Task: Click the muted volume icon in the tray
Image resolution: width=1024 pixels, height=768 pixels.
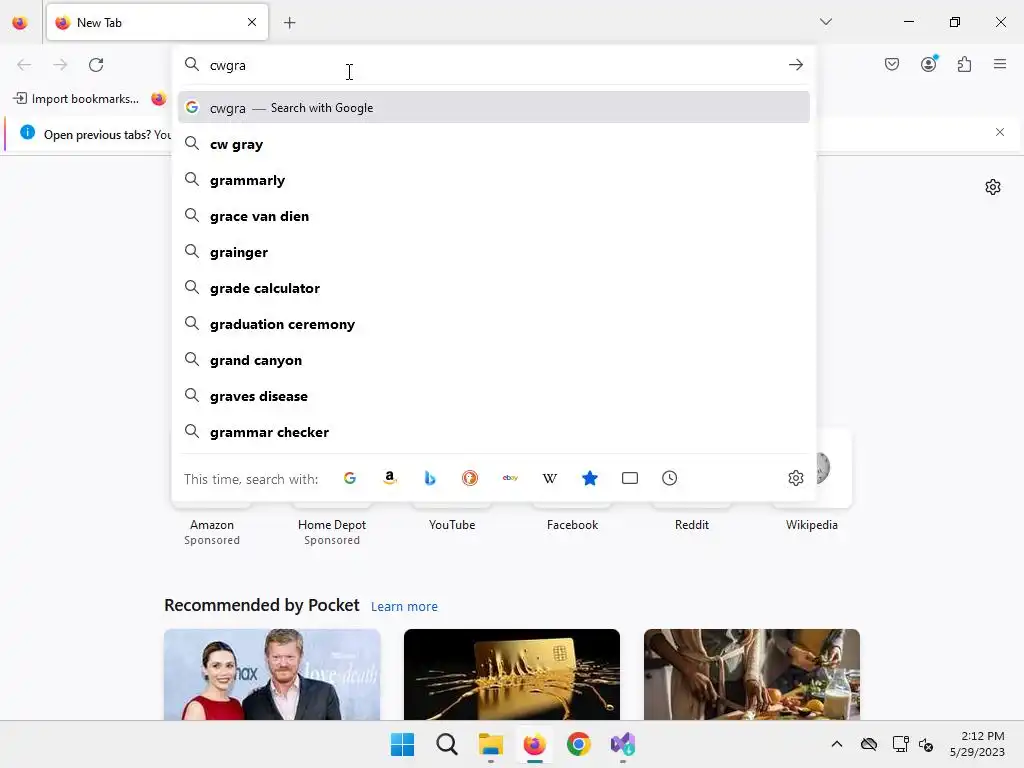Action: 925,744
